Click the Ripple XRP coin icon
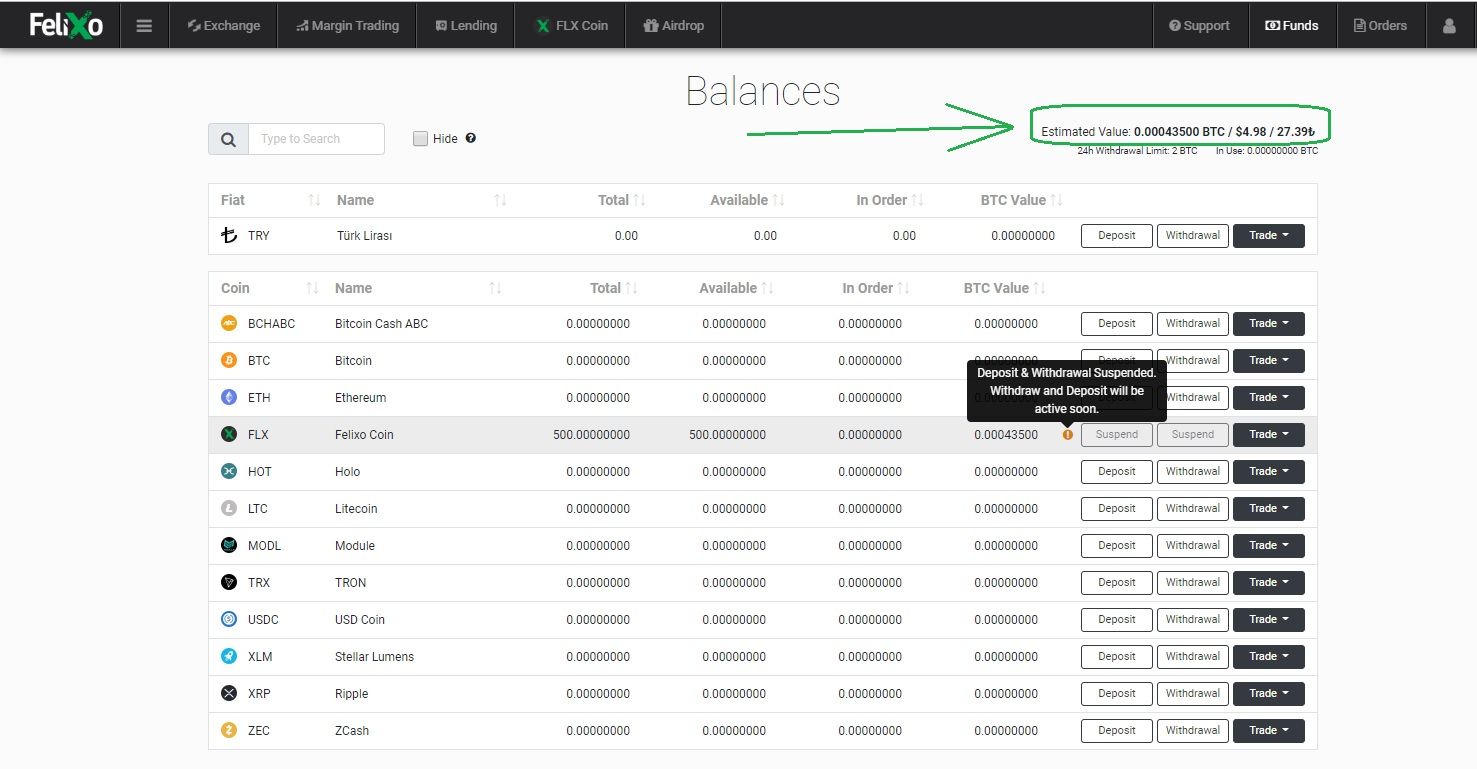Viewport: 1477px width, 769px height. click(x=229, y=694)
